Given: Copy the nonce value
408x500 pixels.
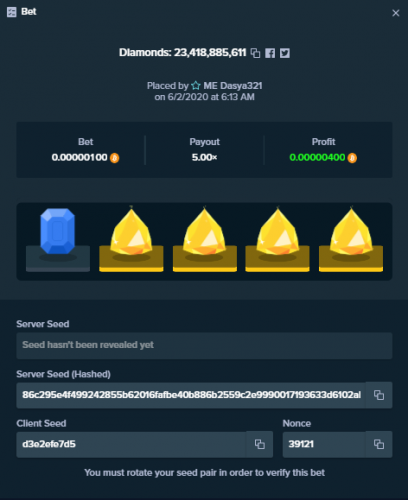Looking at the screenshot, I should tap(379, 444).
